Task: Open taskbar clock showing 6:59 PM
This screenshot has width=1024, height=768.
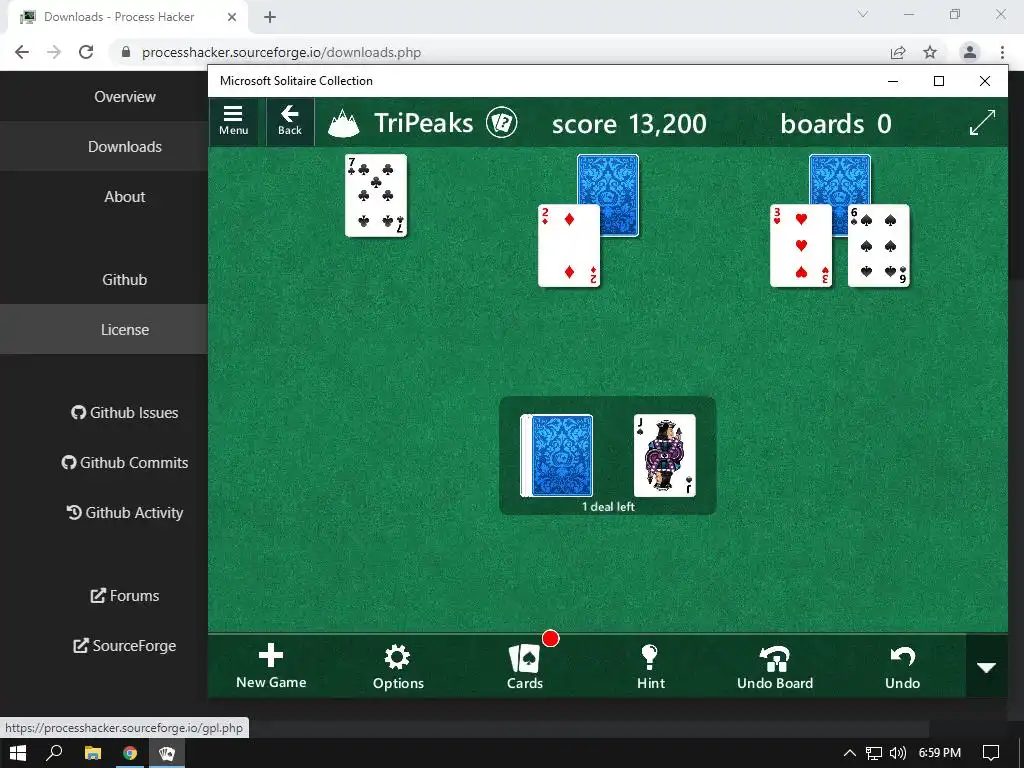Action: [x=940, y=753]
